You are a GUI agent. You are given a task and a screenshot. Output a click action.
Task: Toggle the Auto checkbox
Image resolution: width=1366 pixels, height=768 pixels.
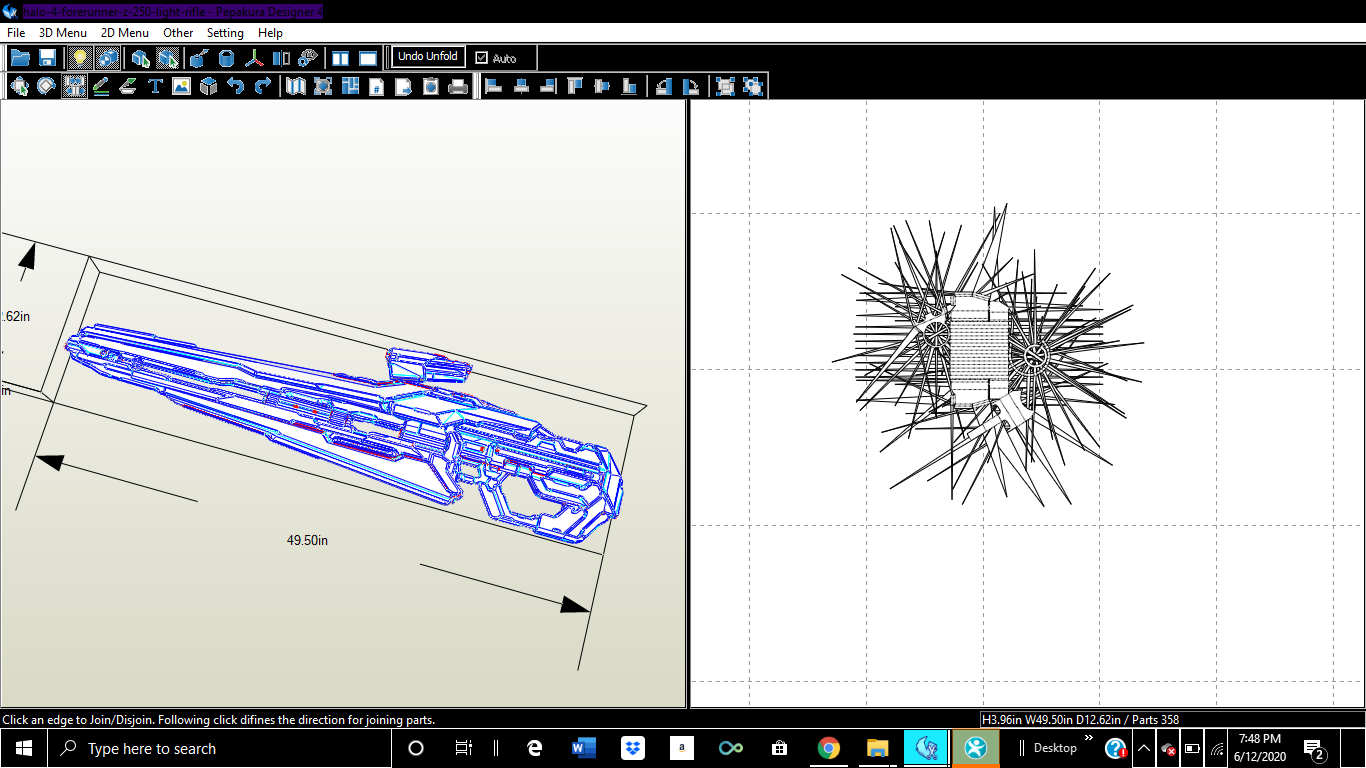[482, 58]
